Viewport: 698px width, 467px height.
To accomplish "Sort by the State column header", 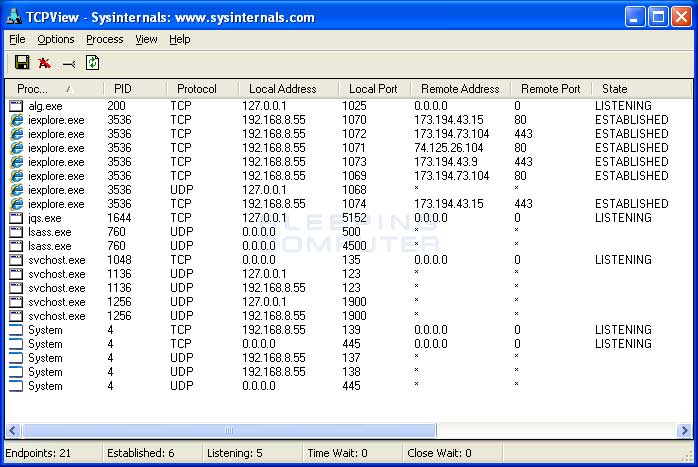I will [642, 89].
